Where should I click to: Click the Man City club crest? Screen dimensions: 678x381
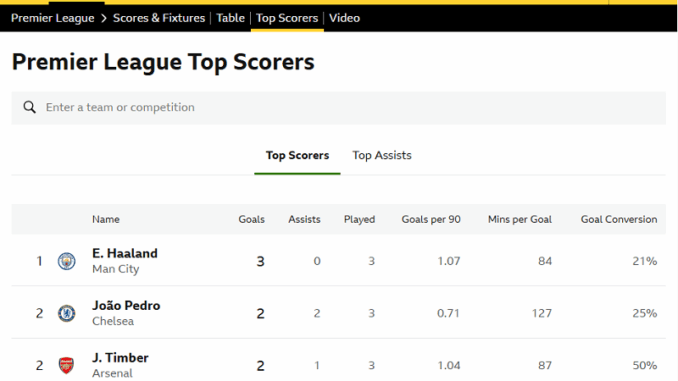[x=67, y=261]
